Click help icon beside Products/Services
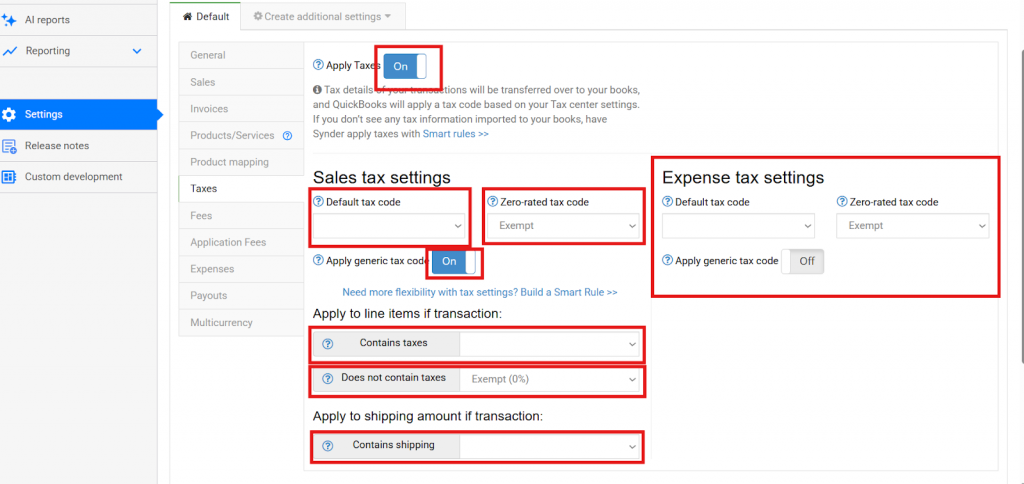 tap(287, 136)
